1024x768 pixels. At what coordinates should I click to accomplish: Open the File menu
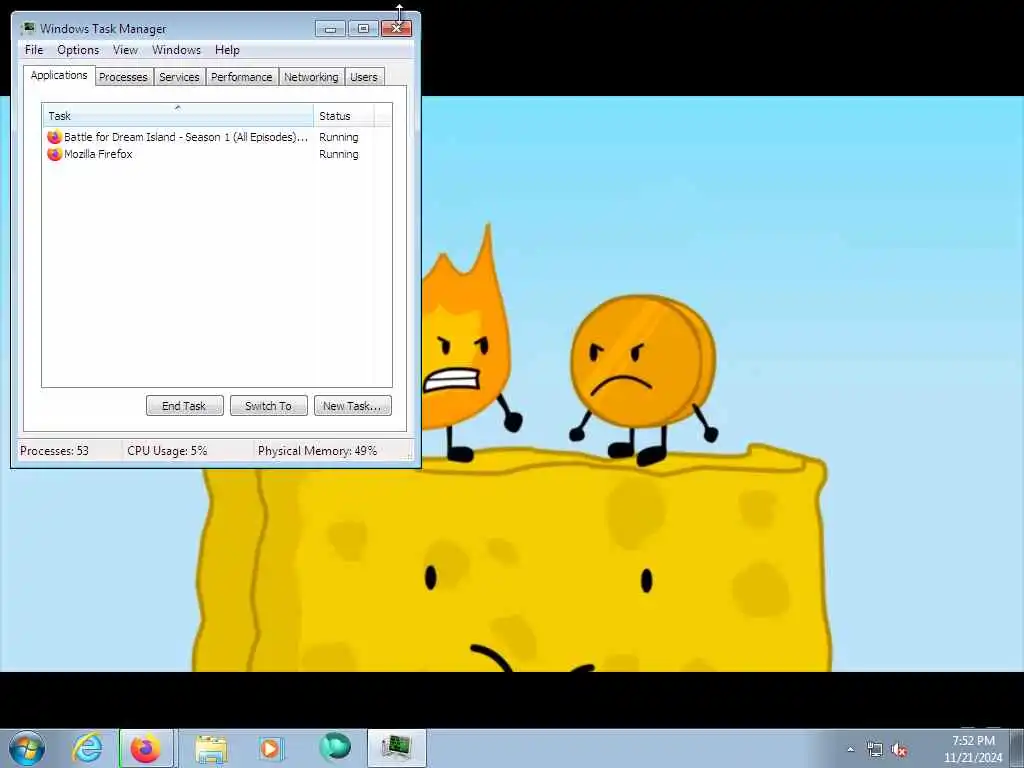34,50
